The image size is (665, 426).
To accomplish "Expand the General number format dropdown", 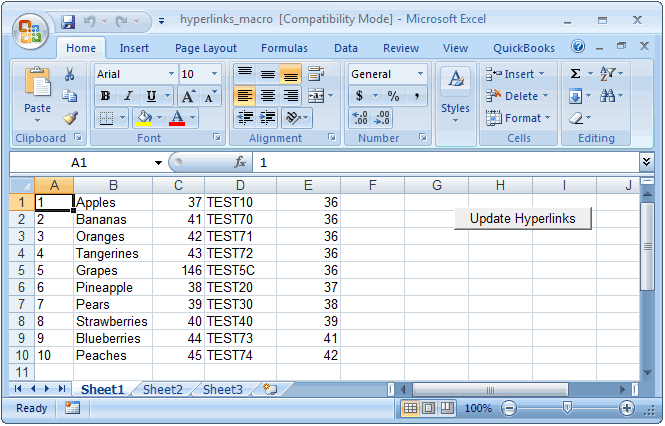I will 420,74.
